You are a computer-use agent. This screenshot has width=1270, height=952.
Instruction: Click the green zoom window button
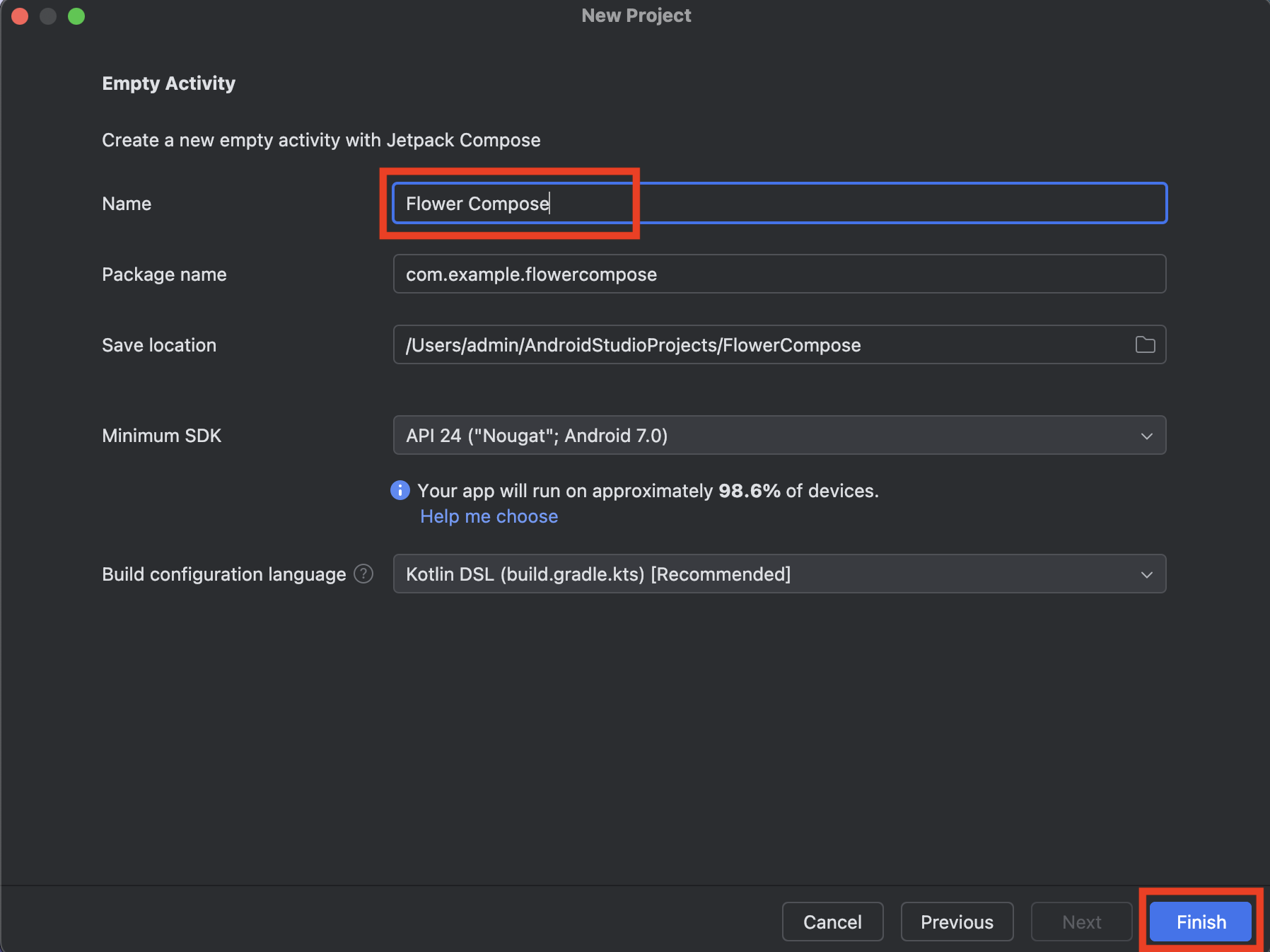tap(76, 16)
